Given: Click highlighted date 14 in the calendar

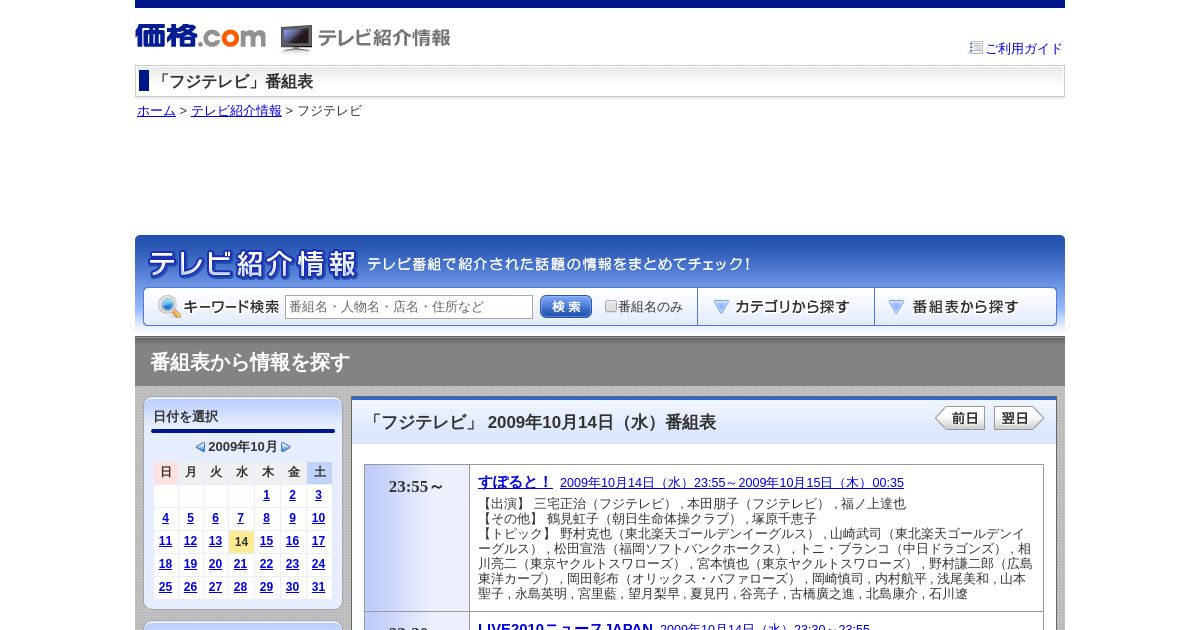Looking at the screenshot, I should 241,542.
